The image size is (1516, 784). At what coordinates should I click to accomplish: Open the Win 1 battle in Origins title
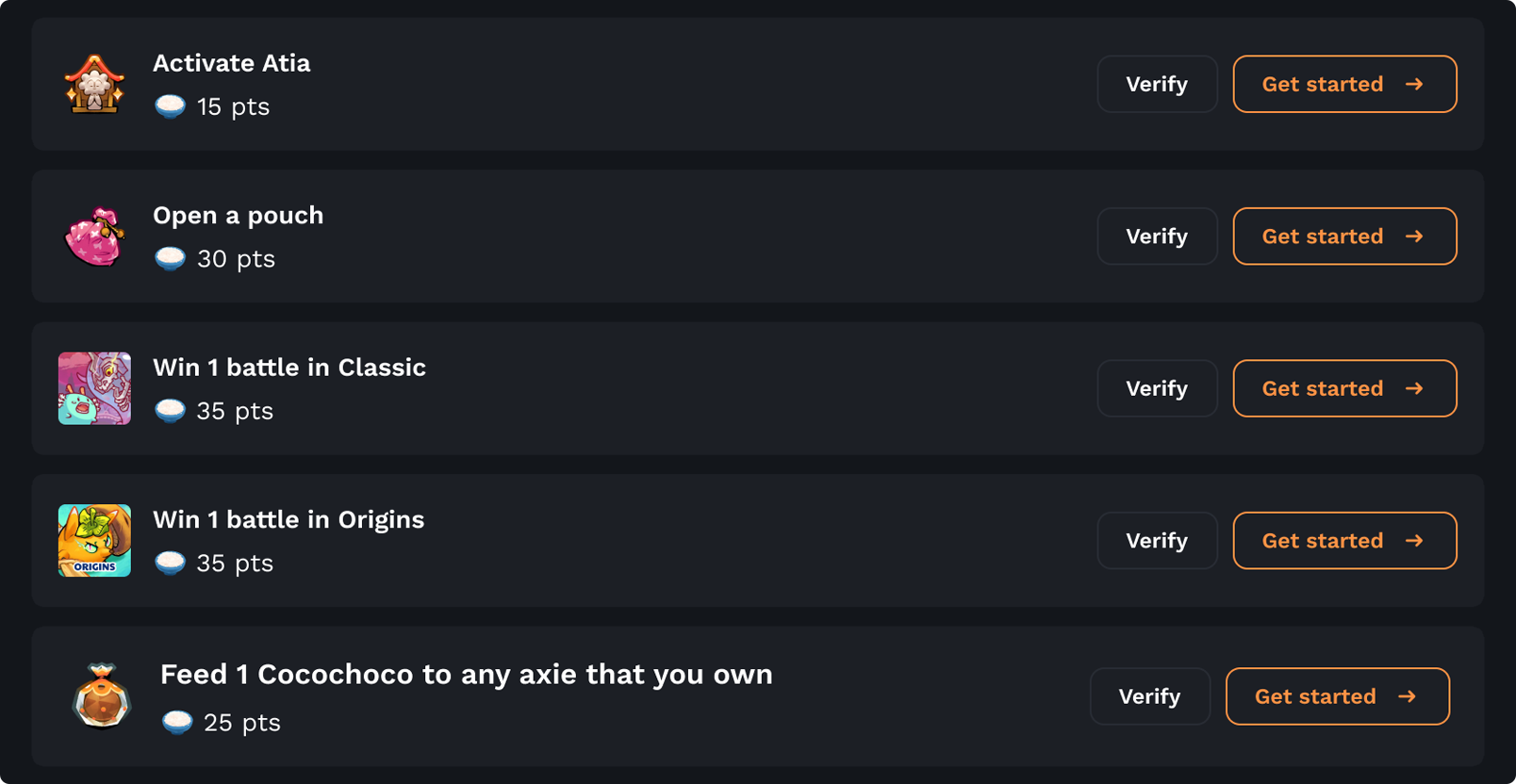288,520
